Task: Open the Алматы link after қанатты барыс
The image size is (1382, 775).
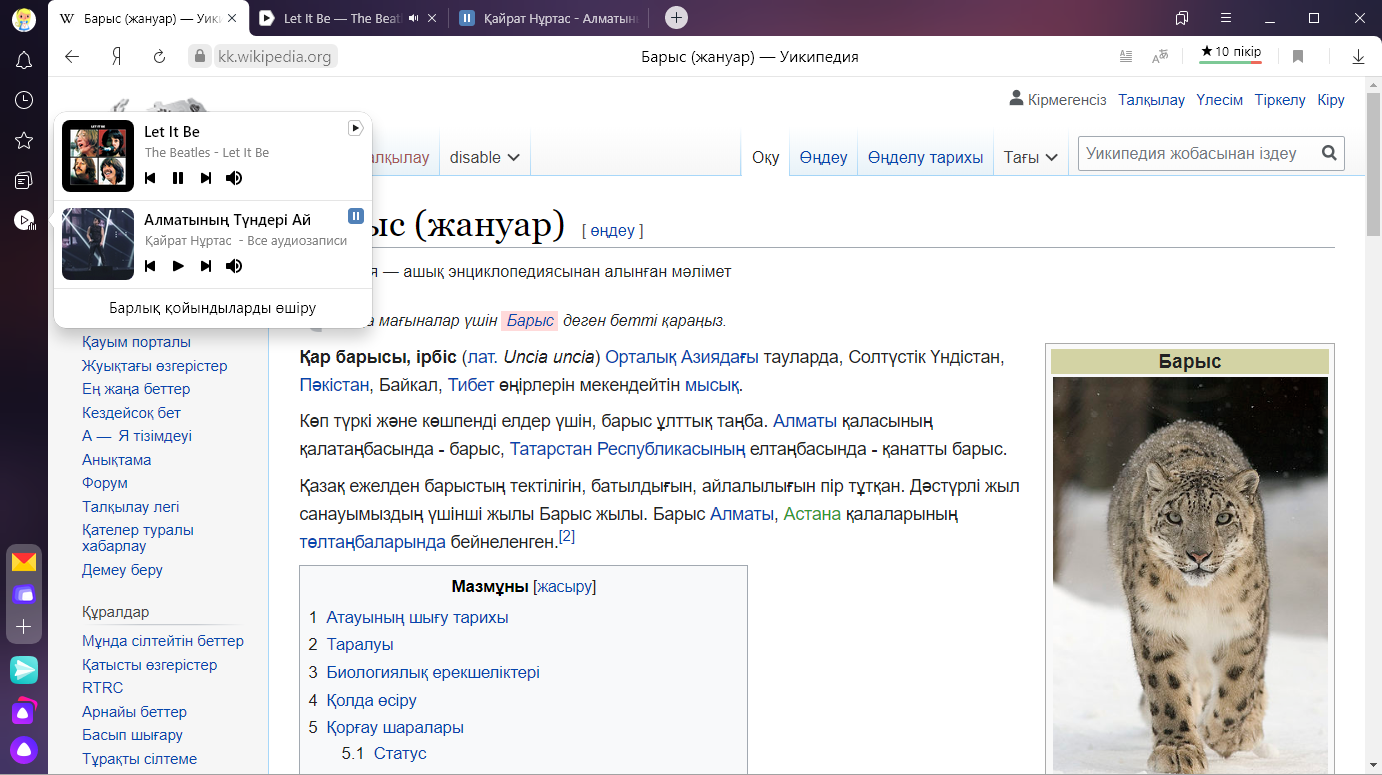Action: click(742, 514)
